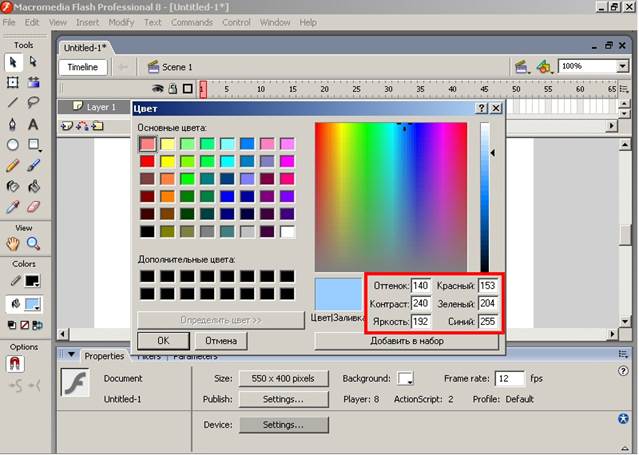The width and height of the screenshot is (639, 455).
Task: Open the Background color dropdown
Action: (405, 378)
